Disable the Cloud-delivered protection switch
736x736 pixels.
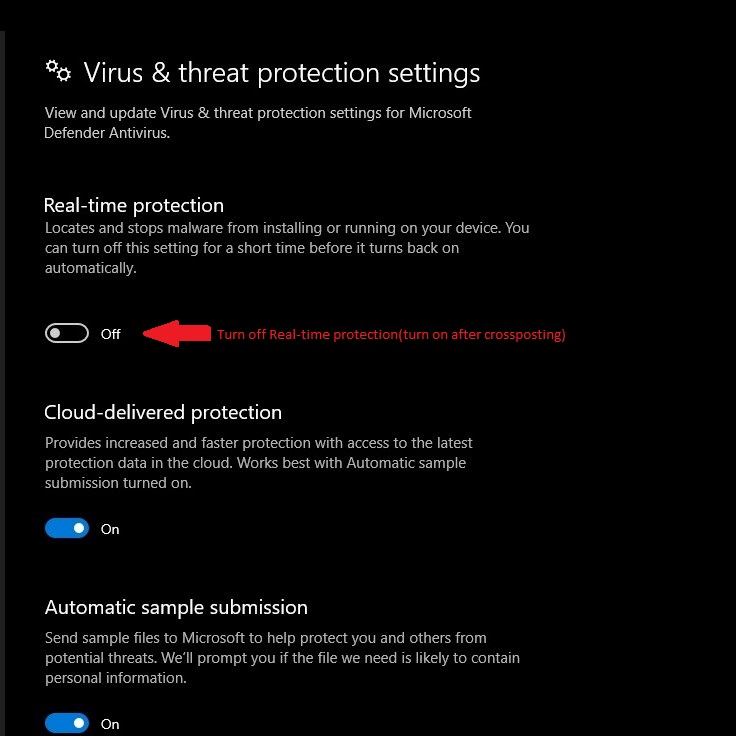tap(67, 528)
